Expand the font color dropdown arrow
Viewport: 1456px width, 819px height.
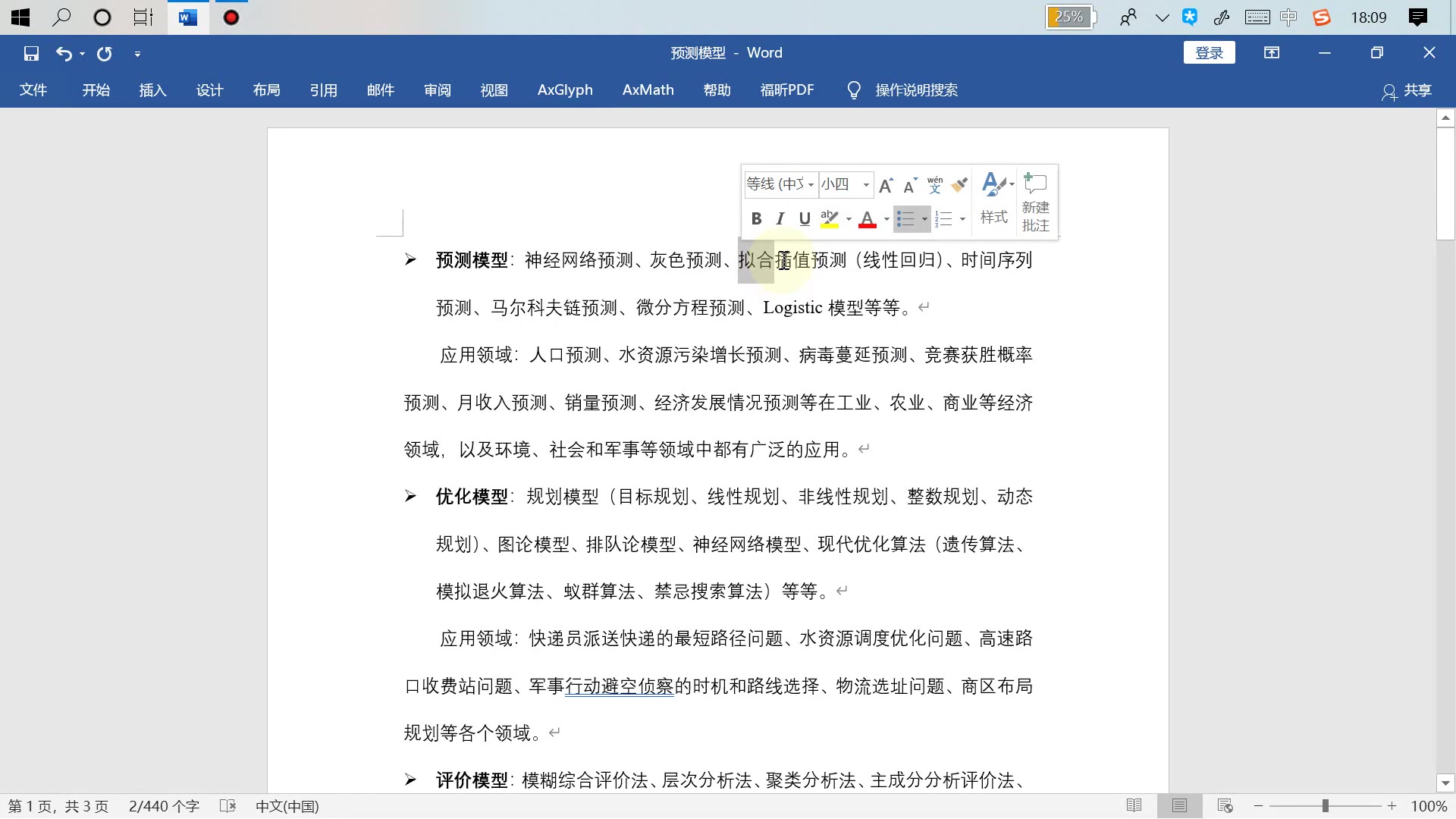[886, 220]
